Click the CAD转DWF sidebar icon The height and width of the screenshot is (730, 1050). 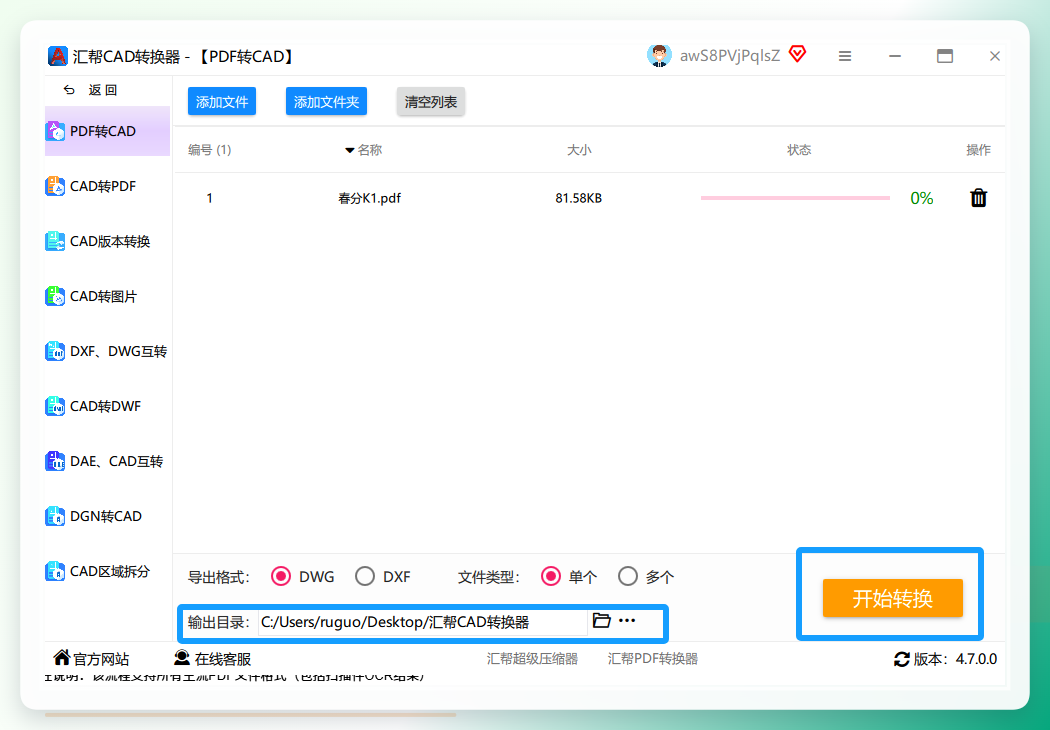coord(55,406)
